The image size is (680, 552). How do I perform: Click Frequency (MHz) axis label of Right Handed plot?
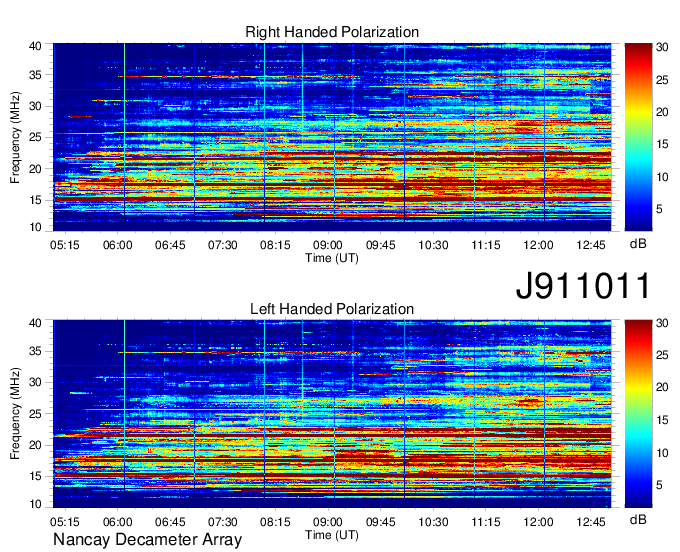pos(15,137)
